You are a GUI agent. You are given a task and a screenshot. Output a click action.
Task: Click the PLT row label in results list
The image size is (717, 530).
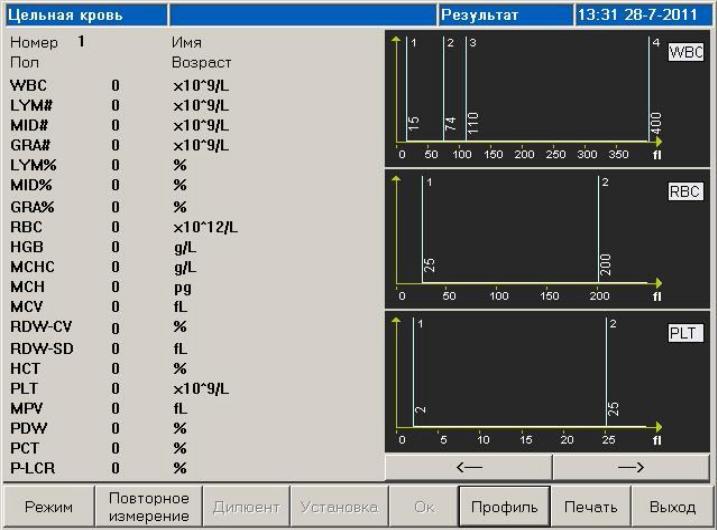click(x=24, y=389)
